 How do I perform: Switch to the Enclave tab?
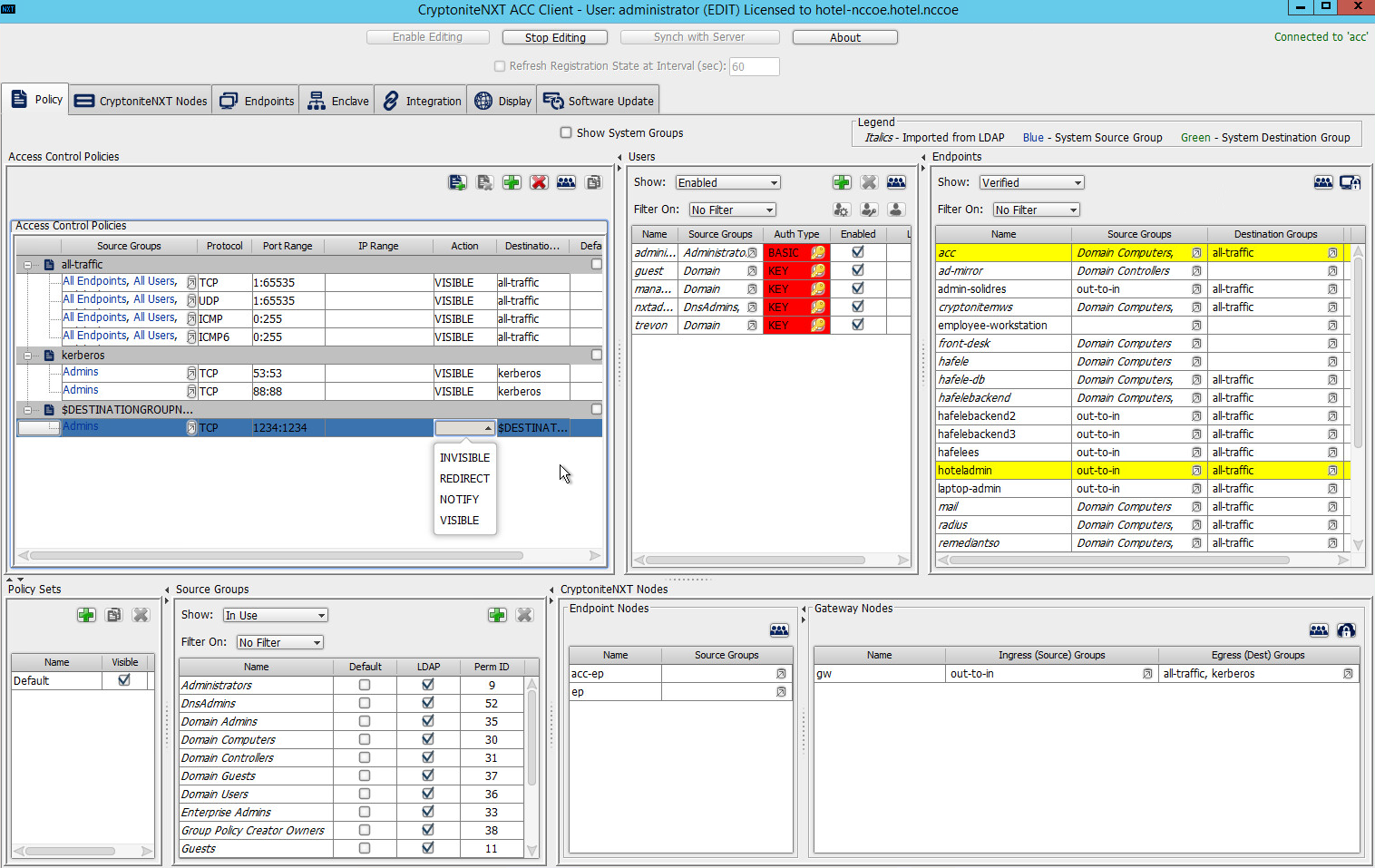pyautogui.click(x=337, y=101)
